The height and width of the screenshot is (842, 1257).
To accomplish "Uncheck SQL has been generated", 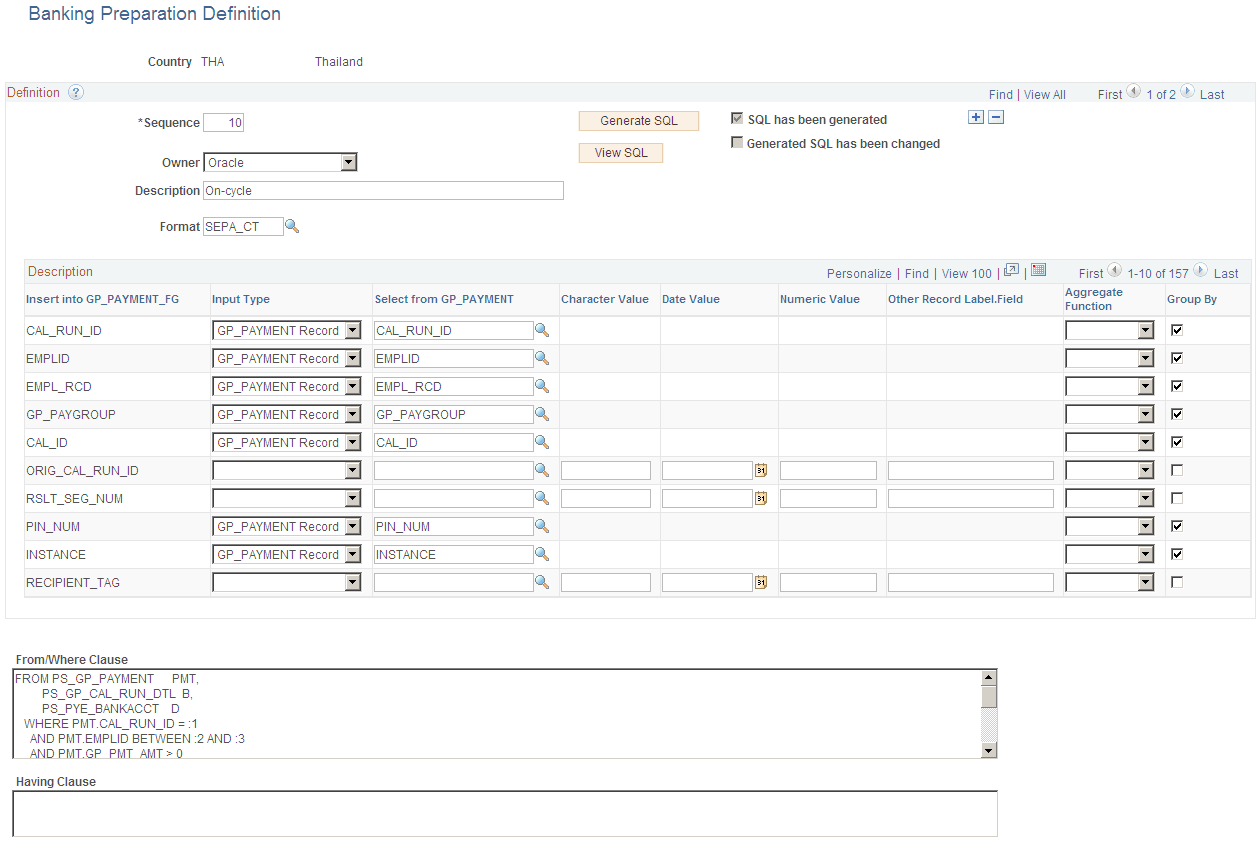I will coord(737,119).
